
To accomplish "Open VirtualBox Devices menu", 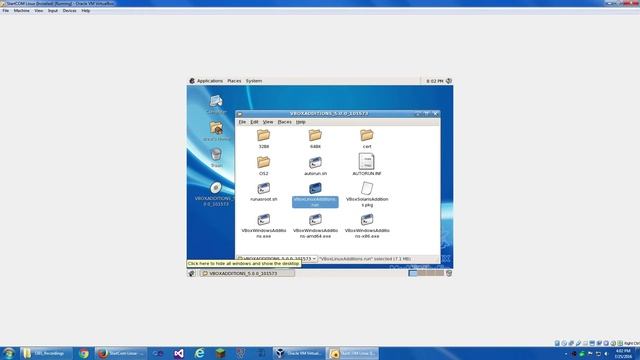I will click(x=69, y=11).
